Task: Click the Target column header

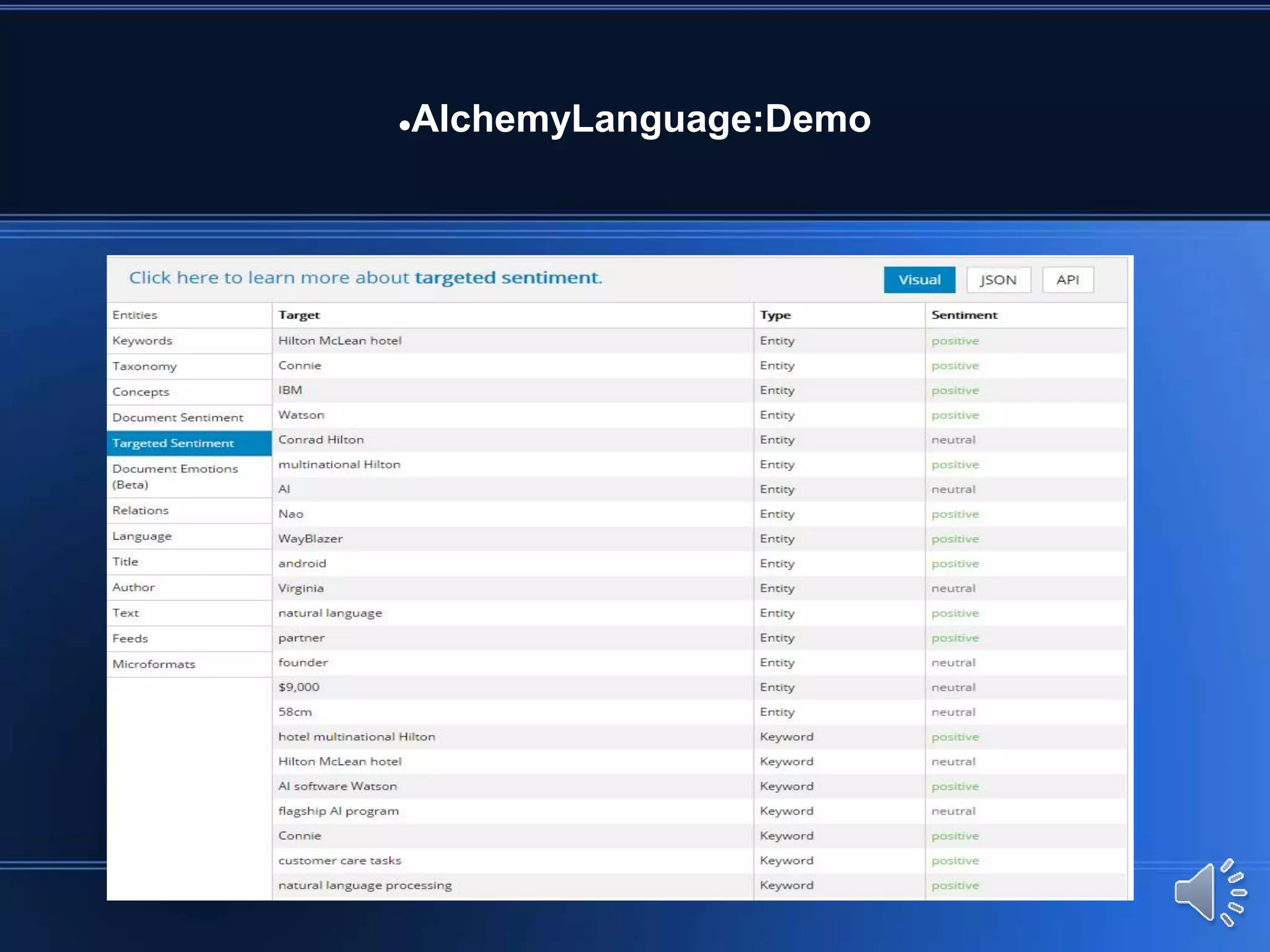Action: (x=299, y=315)
